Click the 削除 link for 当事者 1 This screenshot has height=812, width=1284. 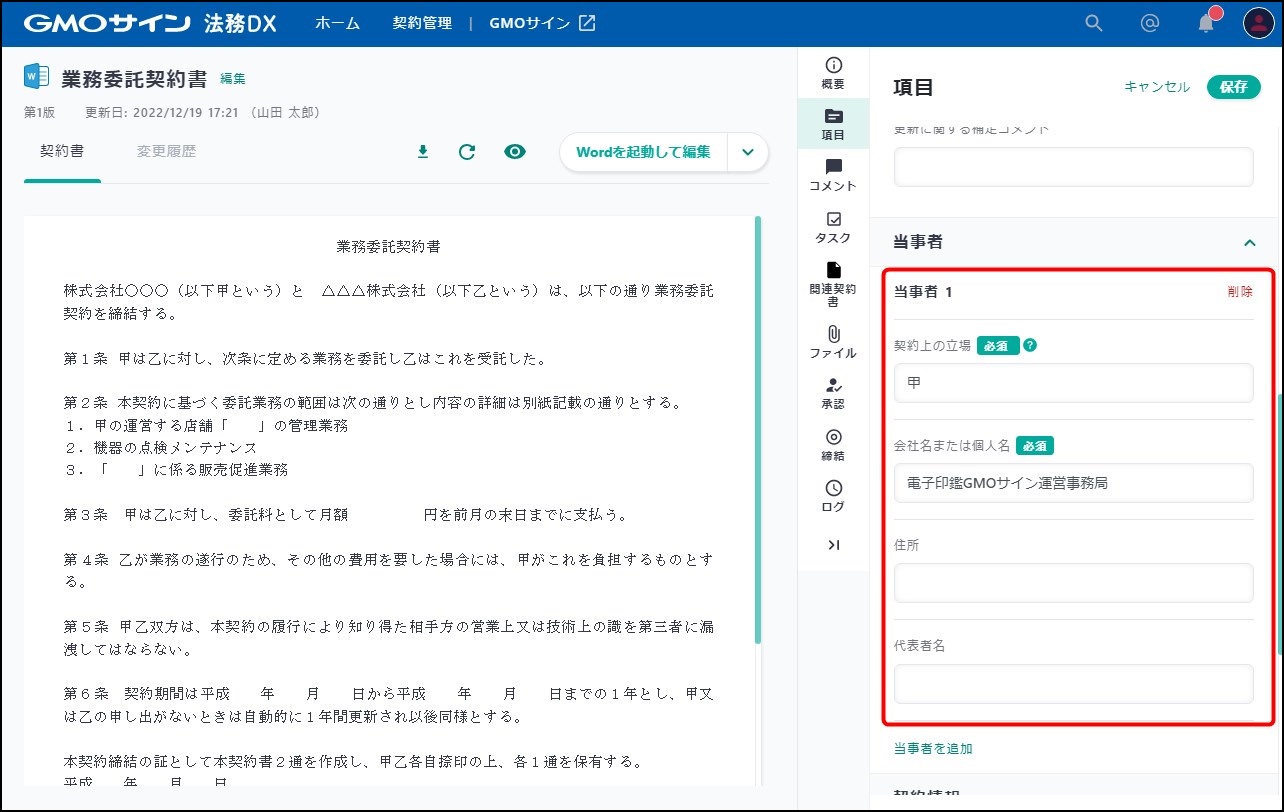coord(1239,292)
